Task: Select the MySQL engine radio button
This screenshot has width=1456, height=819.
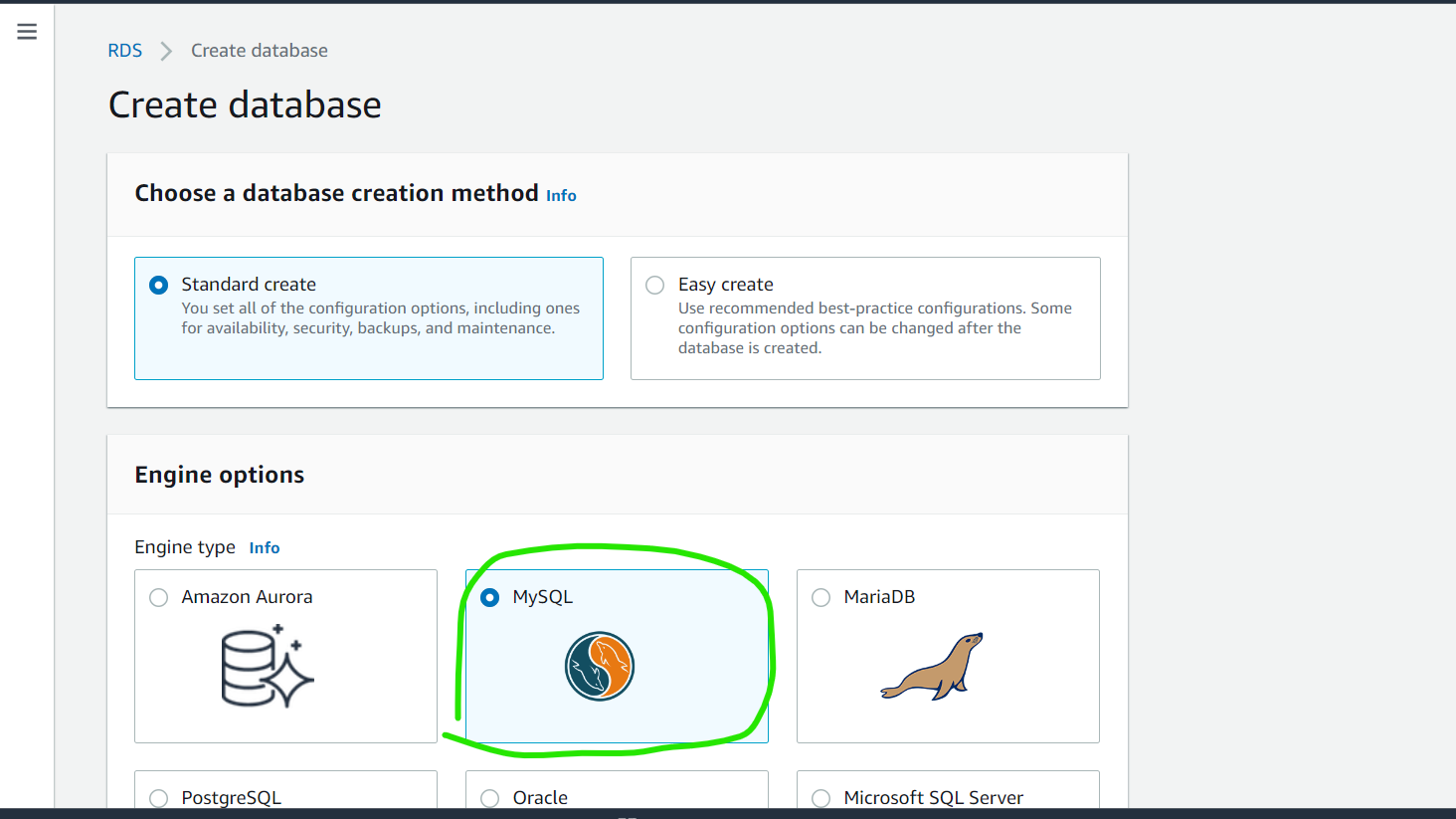Action: click(x=489, y=597)
